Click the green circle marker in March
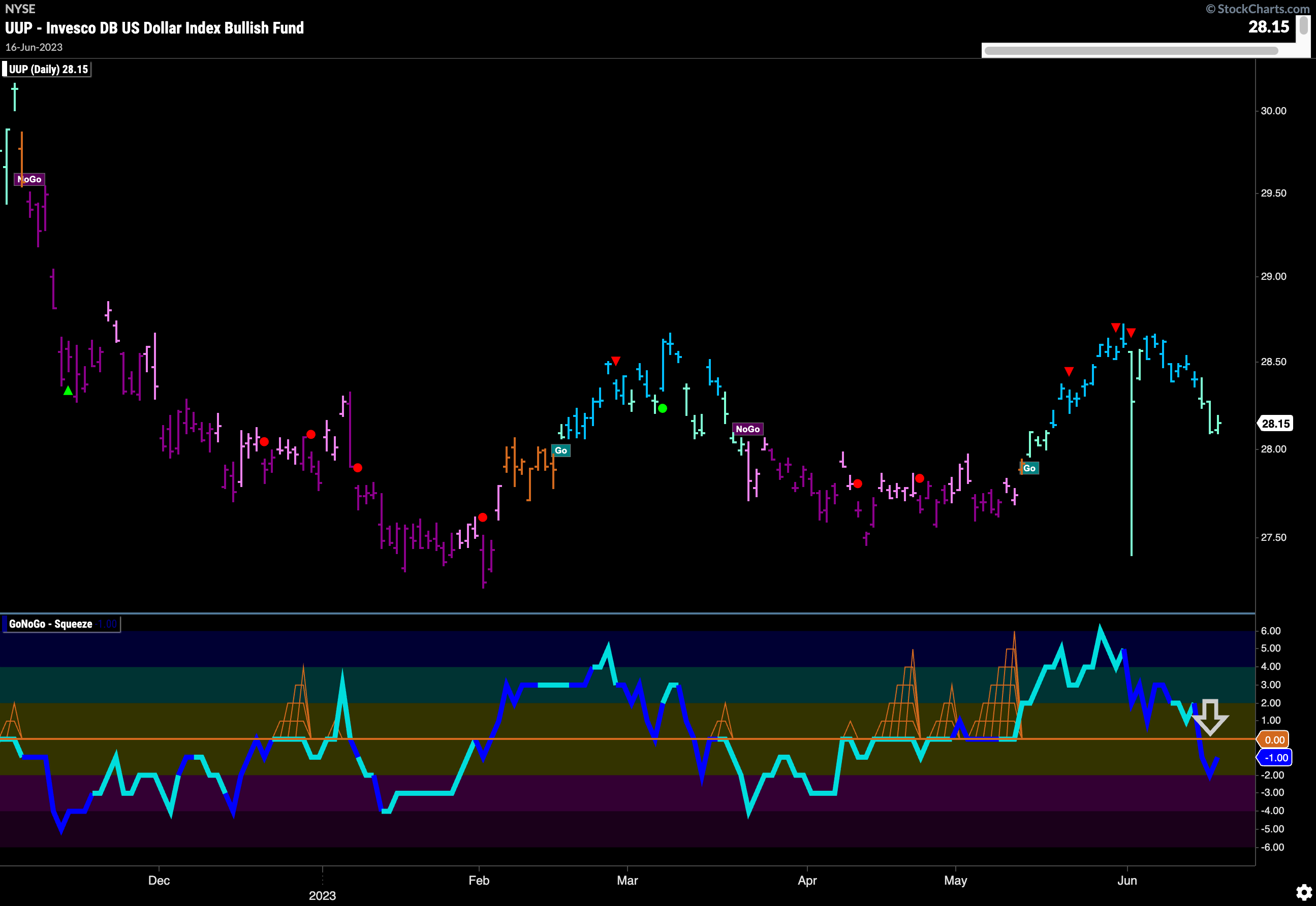This screenshot has width=1316, height=906. (x=662, y=408)
